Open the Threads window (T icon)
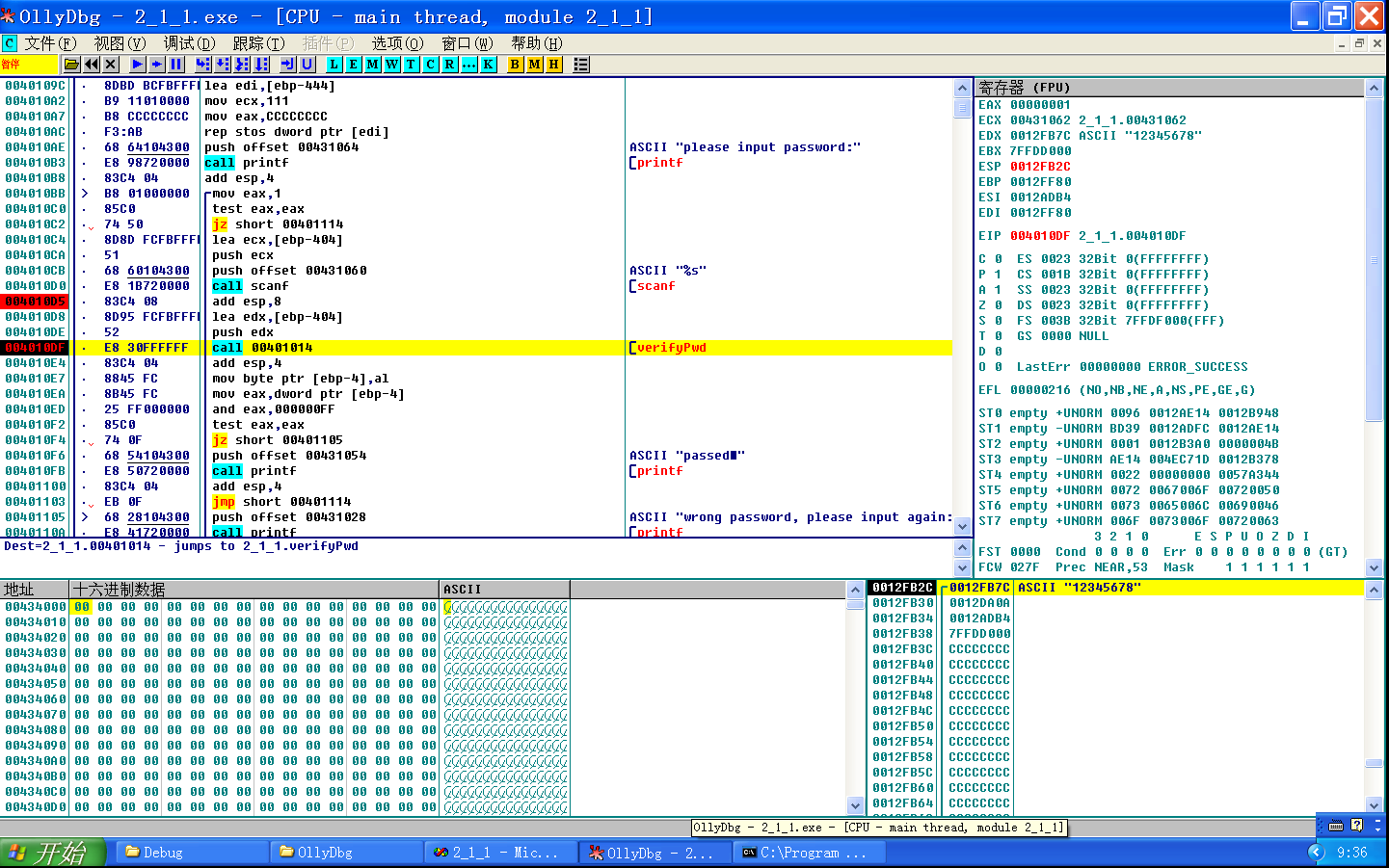The image size is (1389, 868). [410, 65]
